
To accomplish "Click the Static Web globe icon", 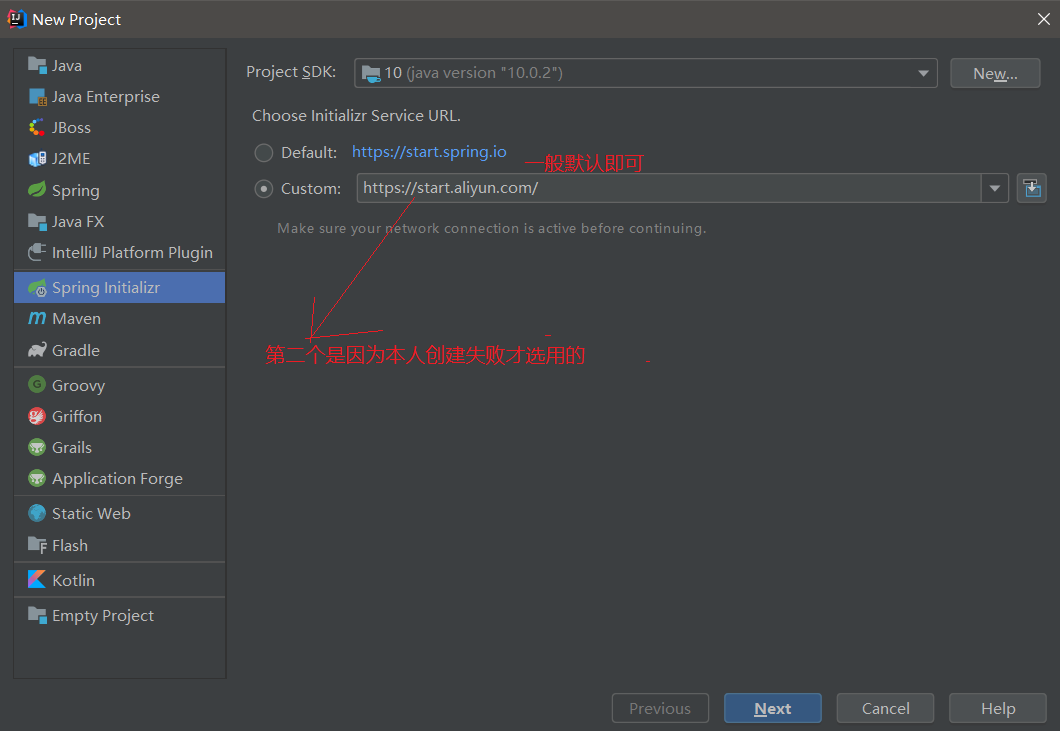I will click(x=37, y=513).
